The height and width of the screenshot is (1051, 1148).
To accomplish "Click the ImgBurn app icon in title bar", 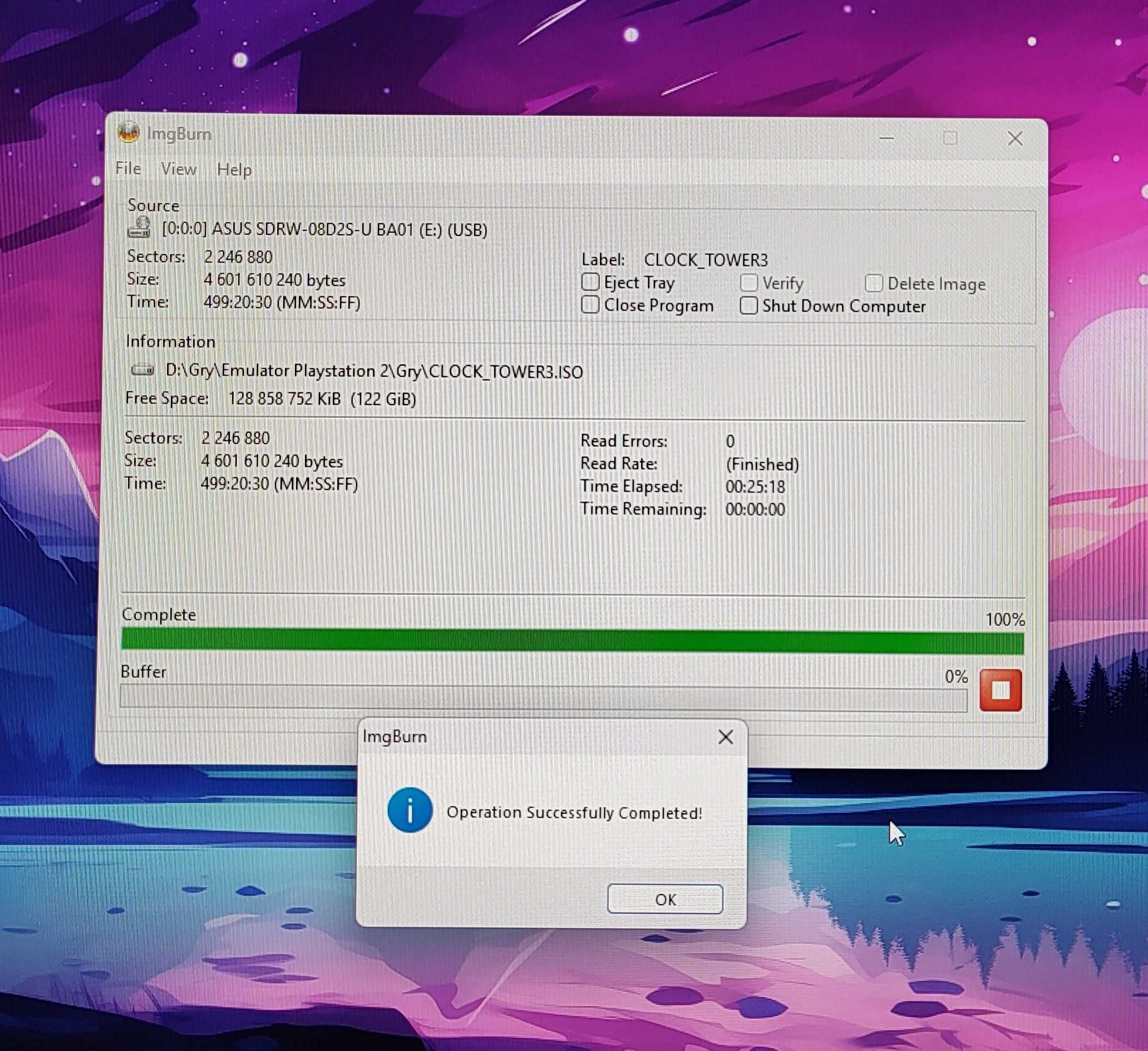I will pos(129,132).
